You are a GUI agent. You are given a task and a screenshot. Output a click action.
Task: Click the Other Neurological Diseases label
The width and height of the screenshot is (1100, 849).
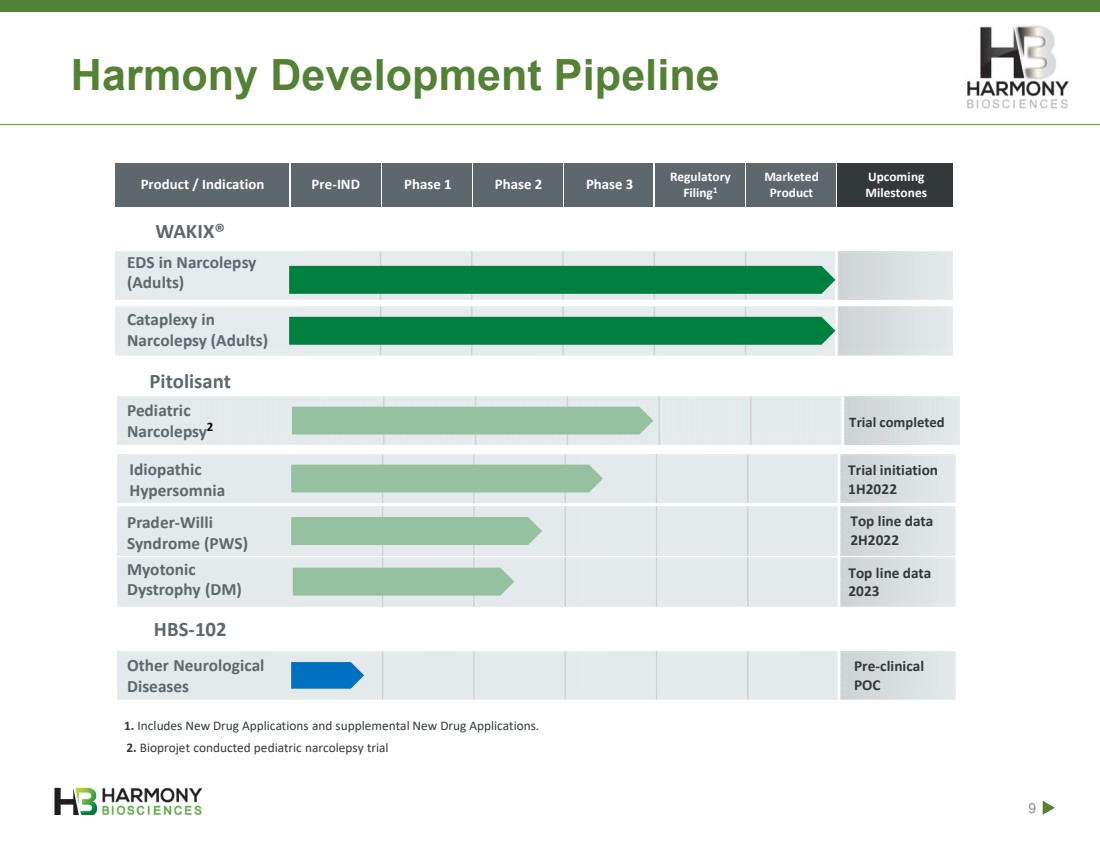(195, 676)
